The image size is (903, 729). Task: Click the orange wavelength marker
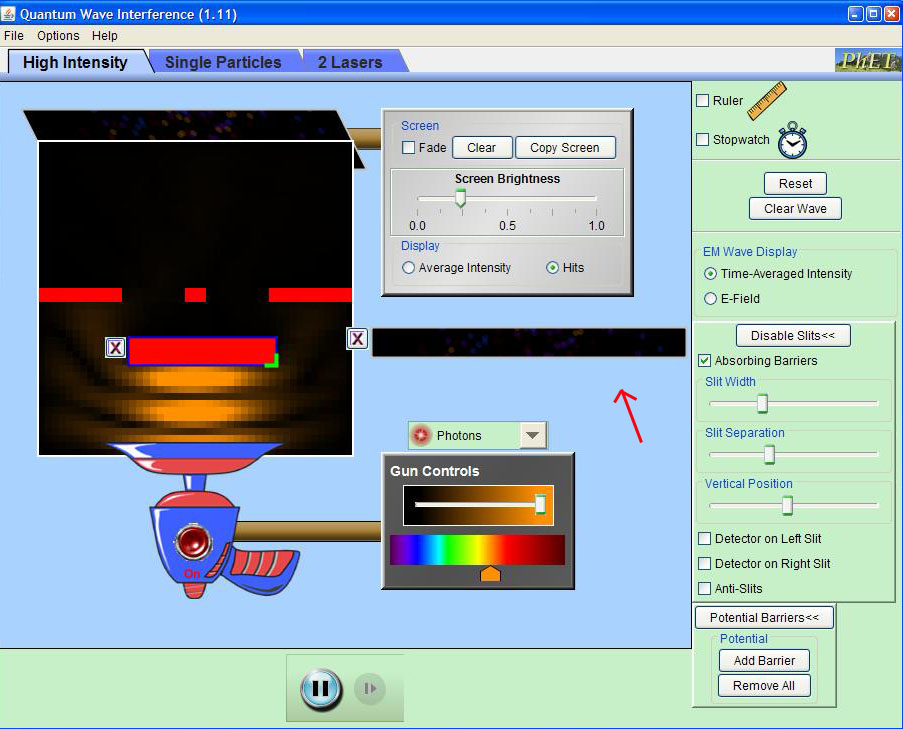tap(490, 573)
